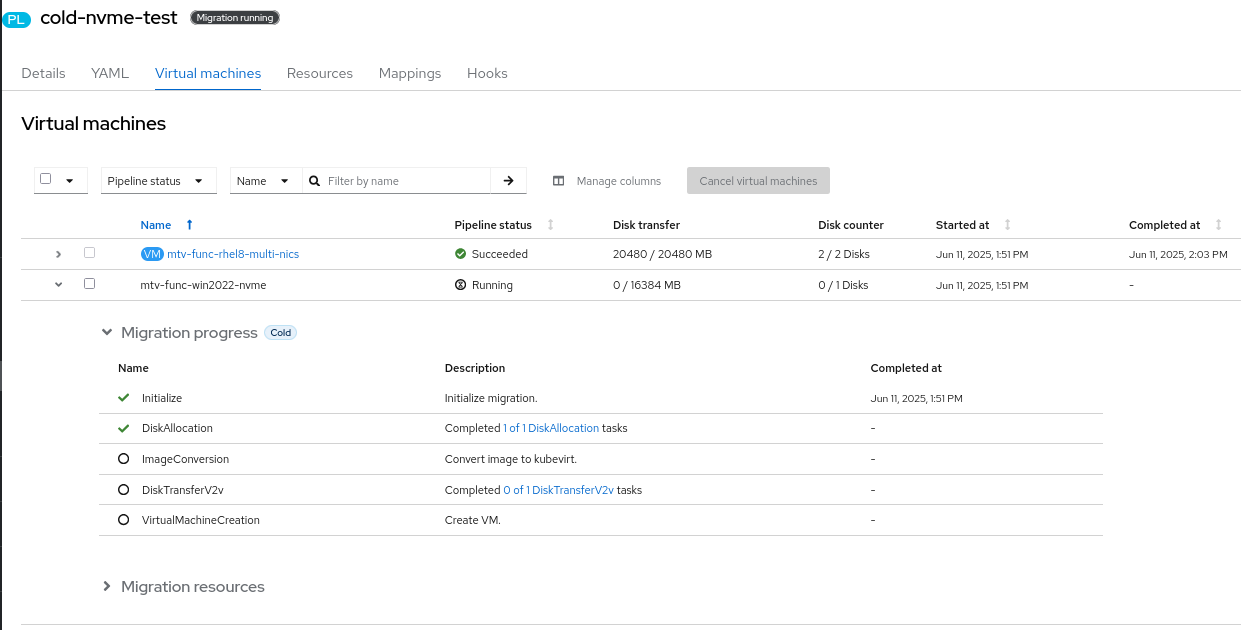Click the VM badge icon for mtv-func-rhel8-multi-nics
The image size is (1241, 630).
tap(152, 254)
